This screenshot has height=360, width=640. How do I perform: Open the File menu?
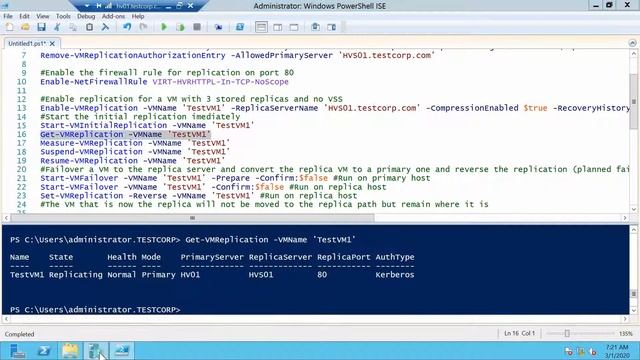pyautogui.click(x=8, y=16)
